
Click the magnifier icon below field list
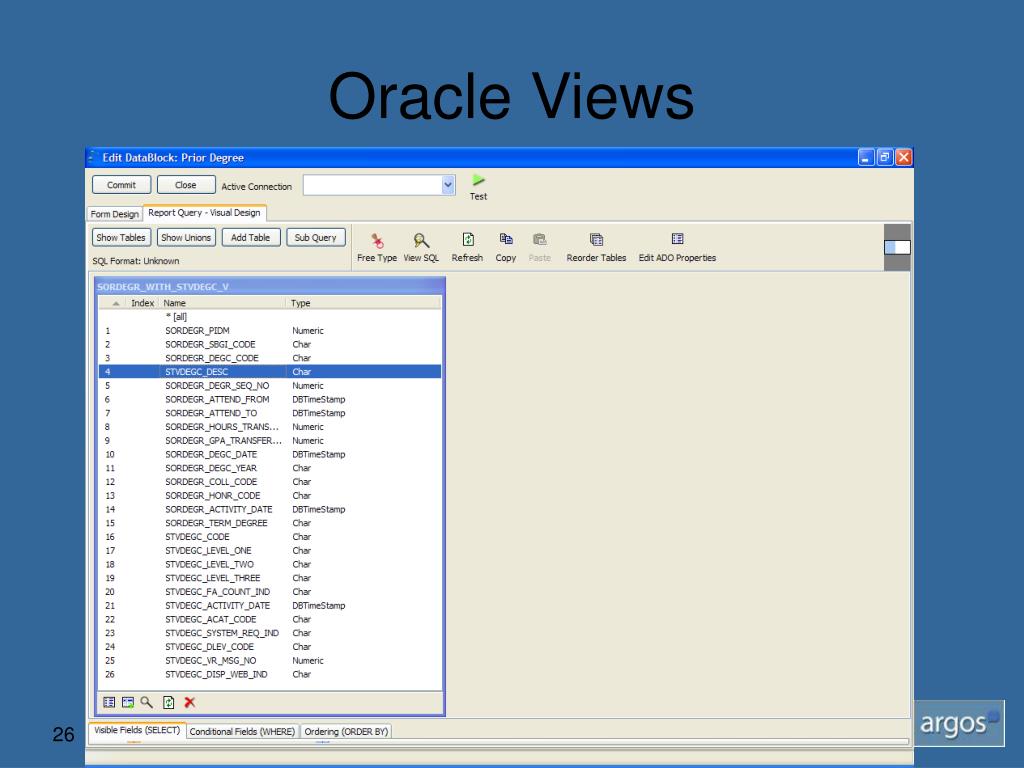click(x=146, y=702)
